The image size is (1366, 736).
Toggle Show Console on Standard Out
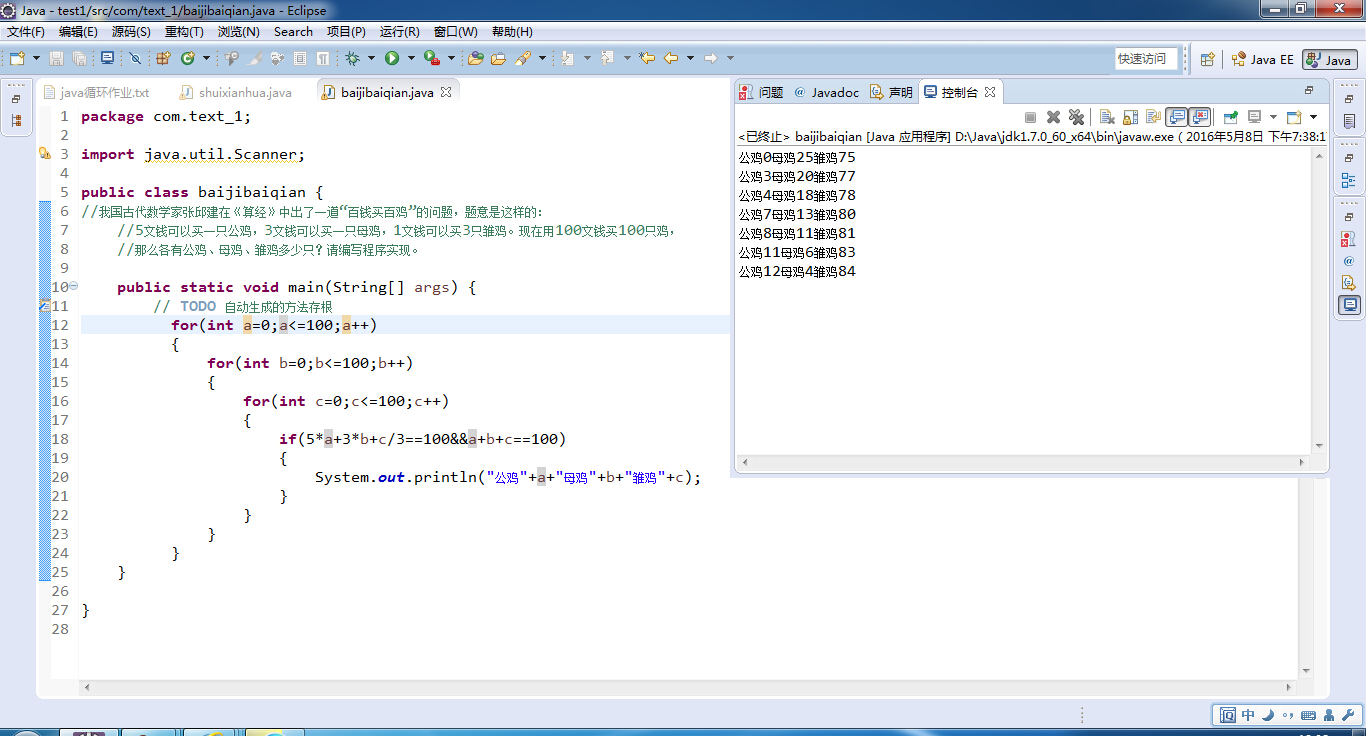1176,117
